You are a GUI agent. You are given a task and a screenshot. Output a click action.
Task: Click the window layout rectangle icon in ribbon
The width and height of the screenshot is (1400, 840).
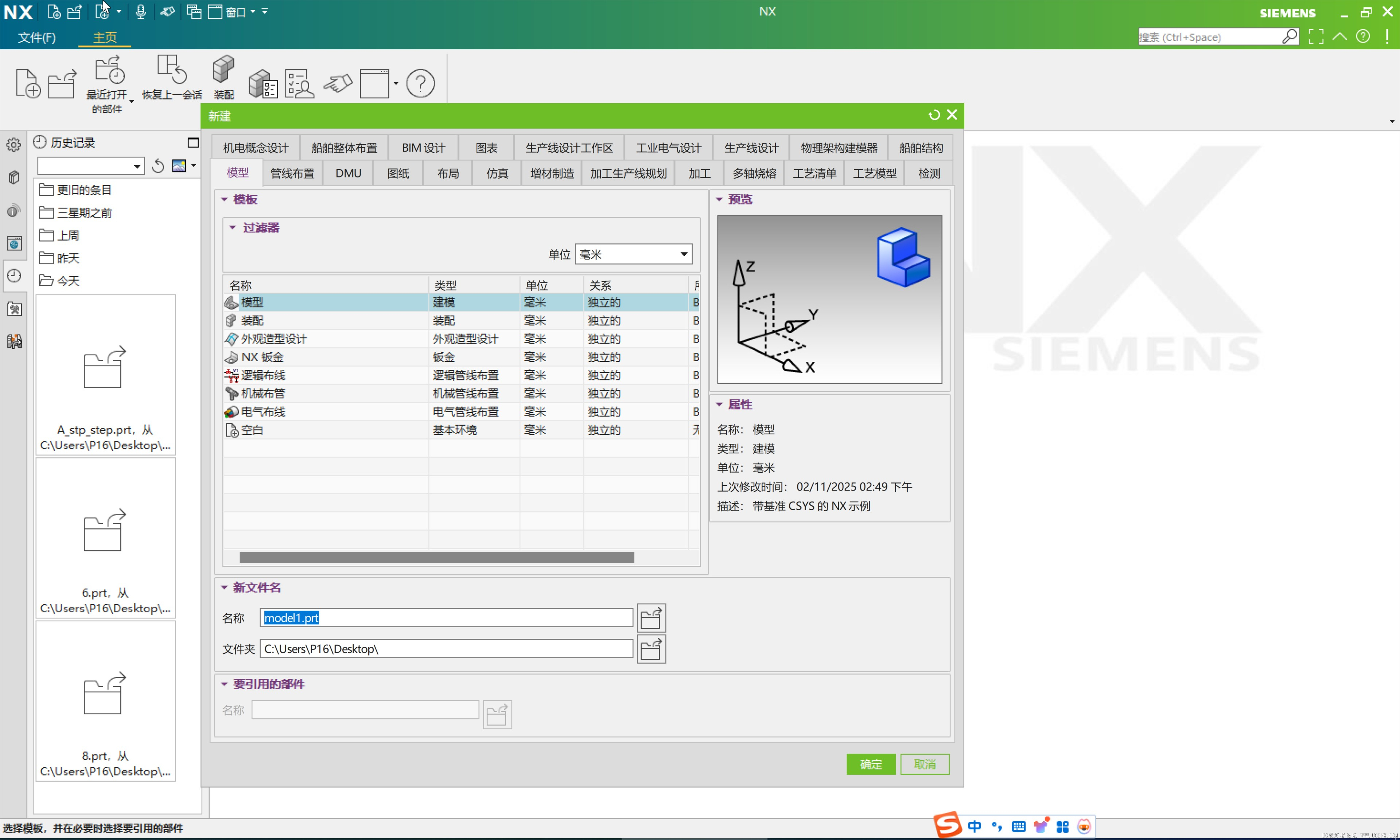point(375,83)
